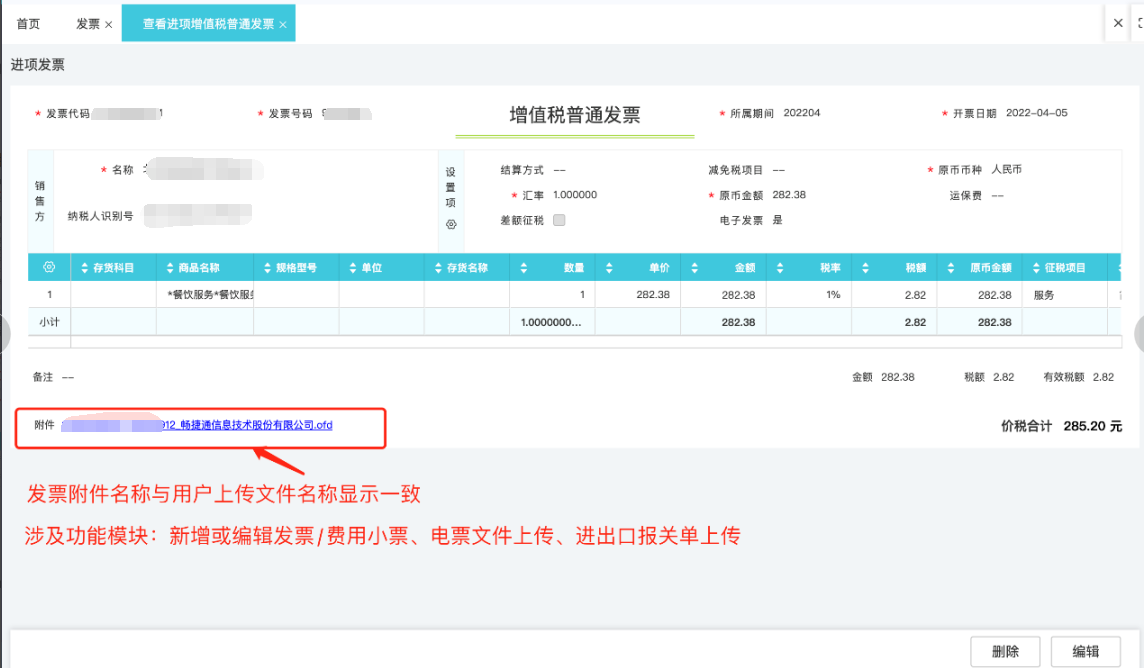This screenshot has height=668, width=1144.
Task: Close the 发票 tab
Action: point(108,24)
